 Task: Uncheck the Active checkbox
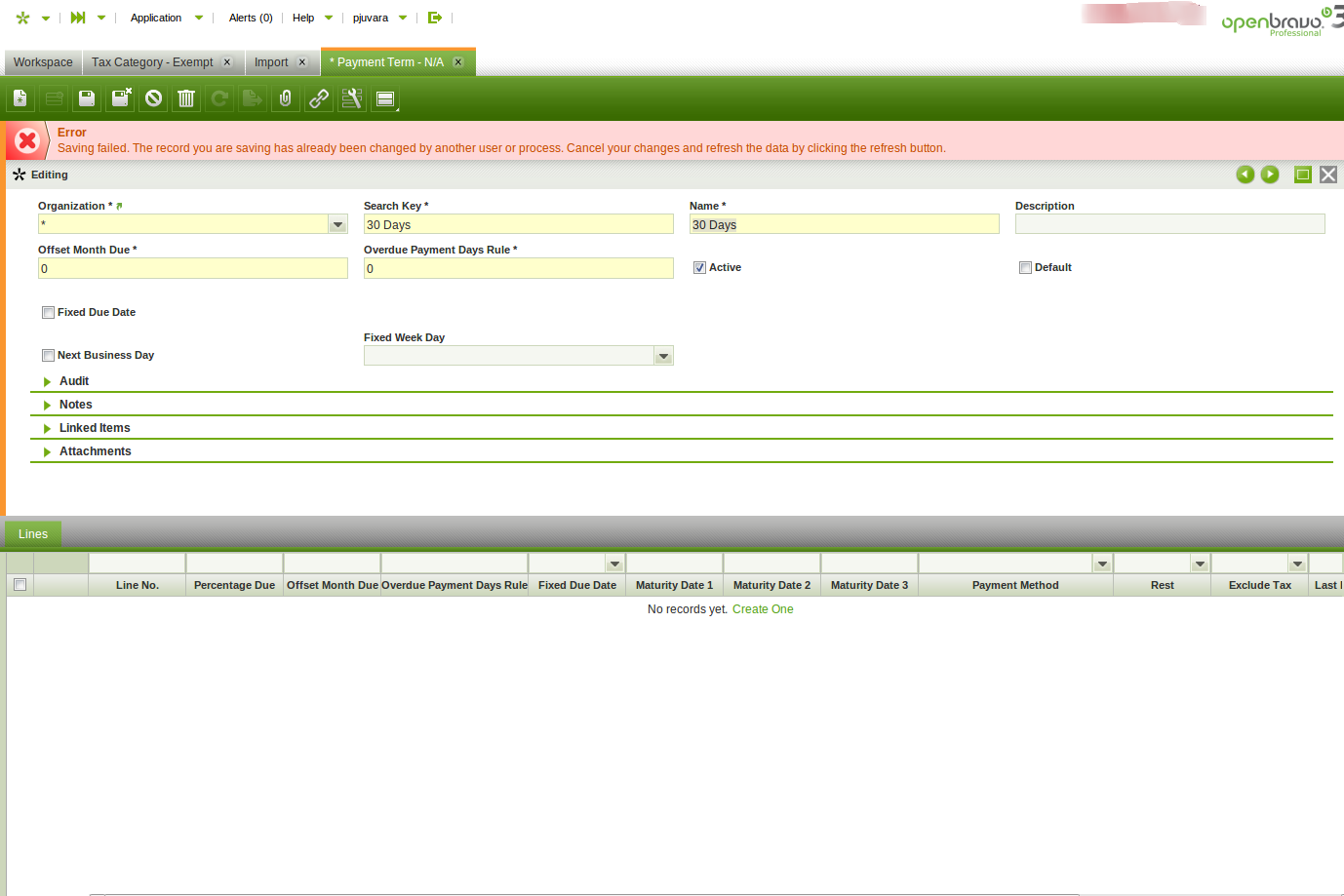699,268
